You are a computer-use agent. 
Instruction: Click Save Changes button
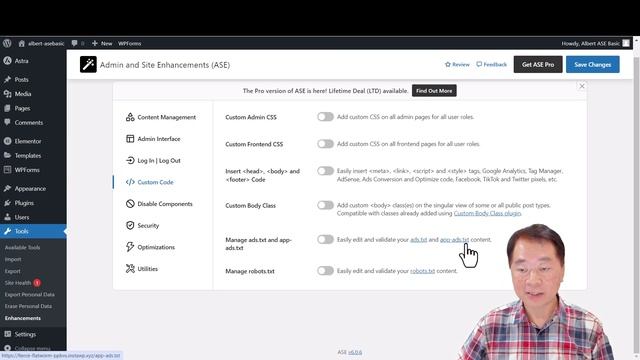click(593, 64)
